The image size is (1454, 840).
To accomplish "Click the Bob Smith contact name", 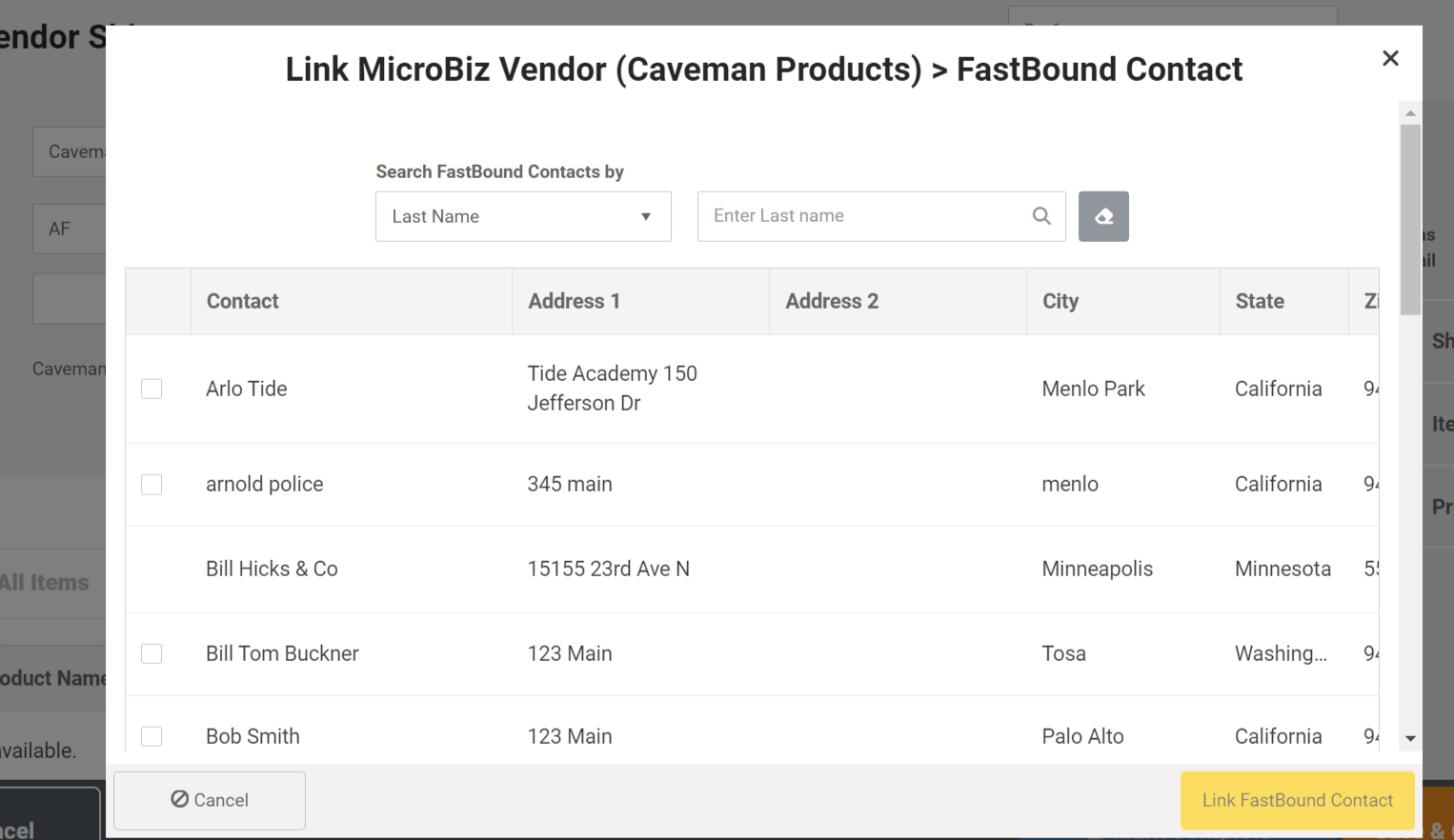I will (252, 736).
